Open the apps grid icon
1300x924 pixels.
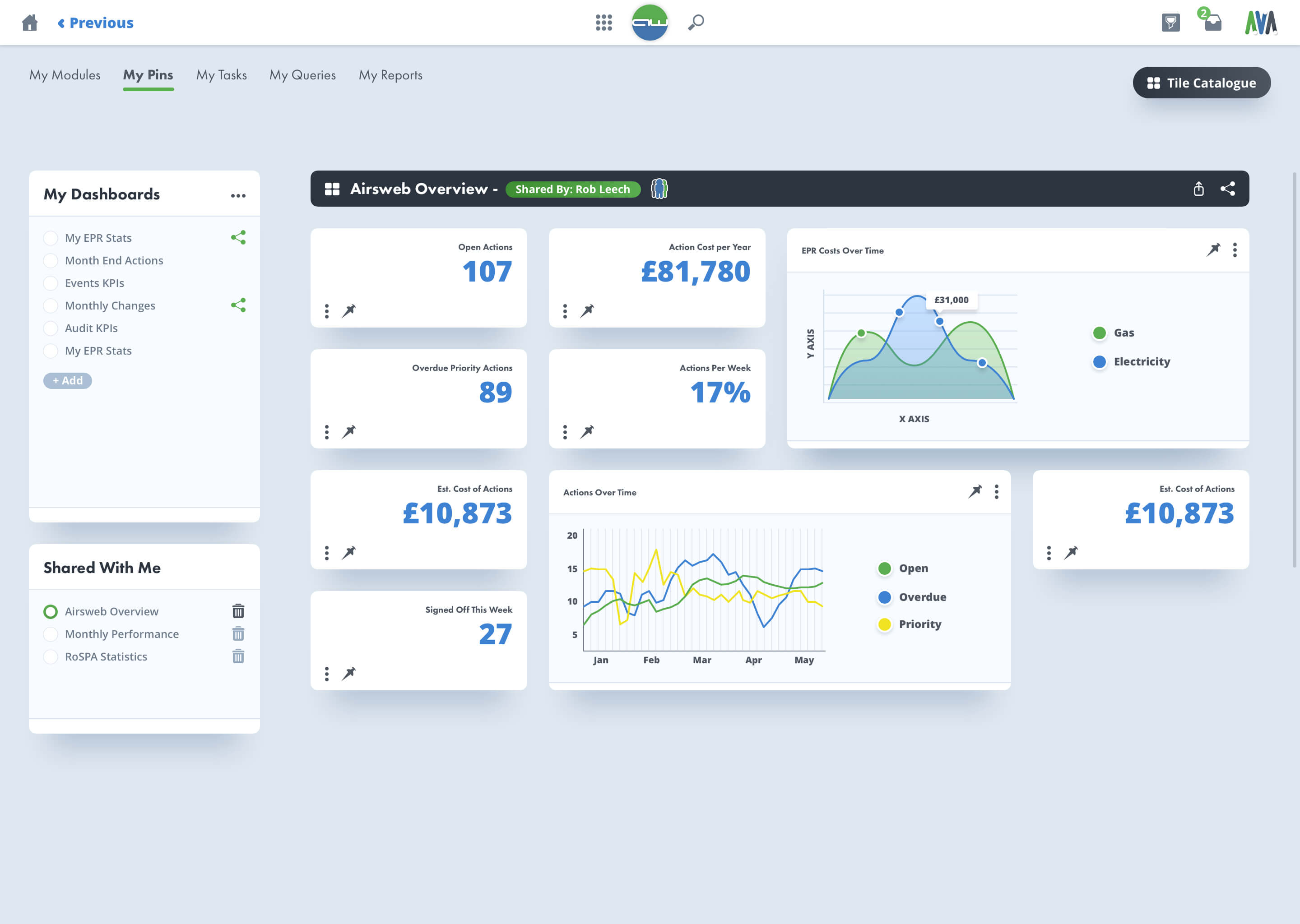[604, 23]
